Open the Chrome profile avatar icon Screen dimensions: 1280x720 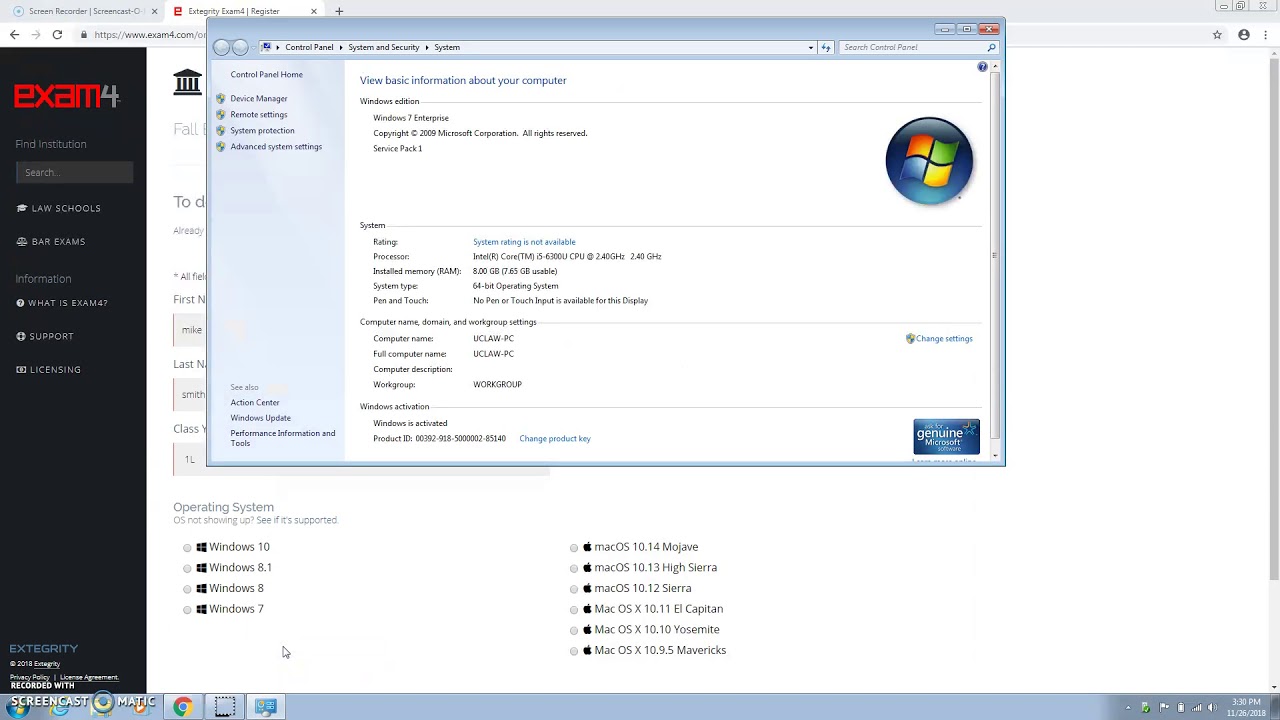click(x=1244, y=34)
